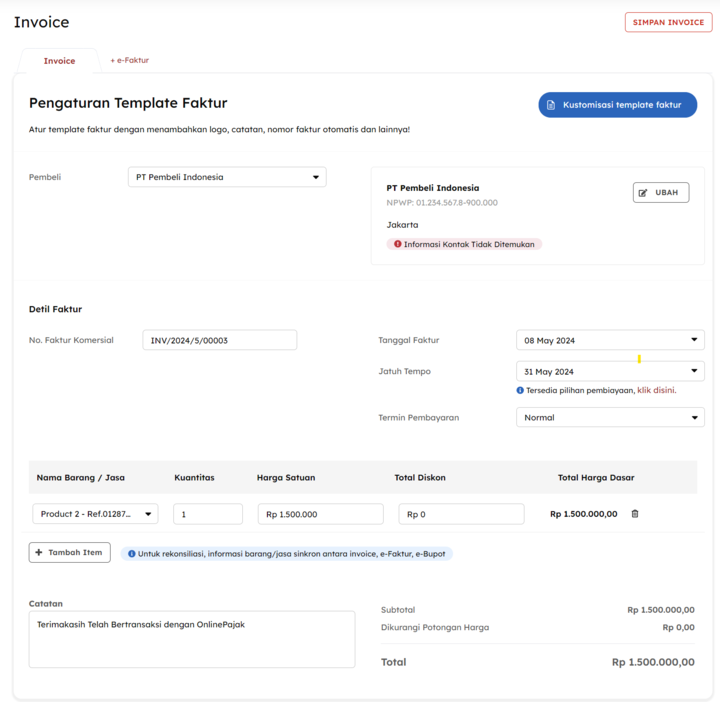Click the plus icon on Tambah Item
Image resolution: width=720 pixels, height=702 pixels.
pos(39,552)
